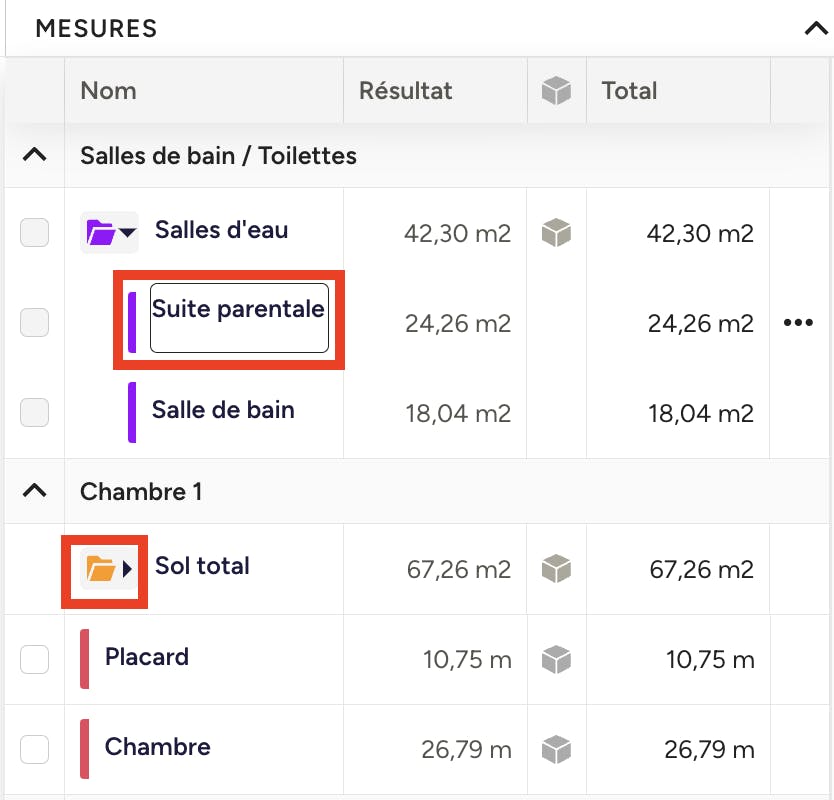The height and width of the screenshot is (800, 834).
Task: Collapse the Salles de bain / Toilettes group
Action: coord(35,155)
